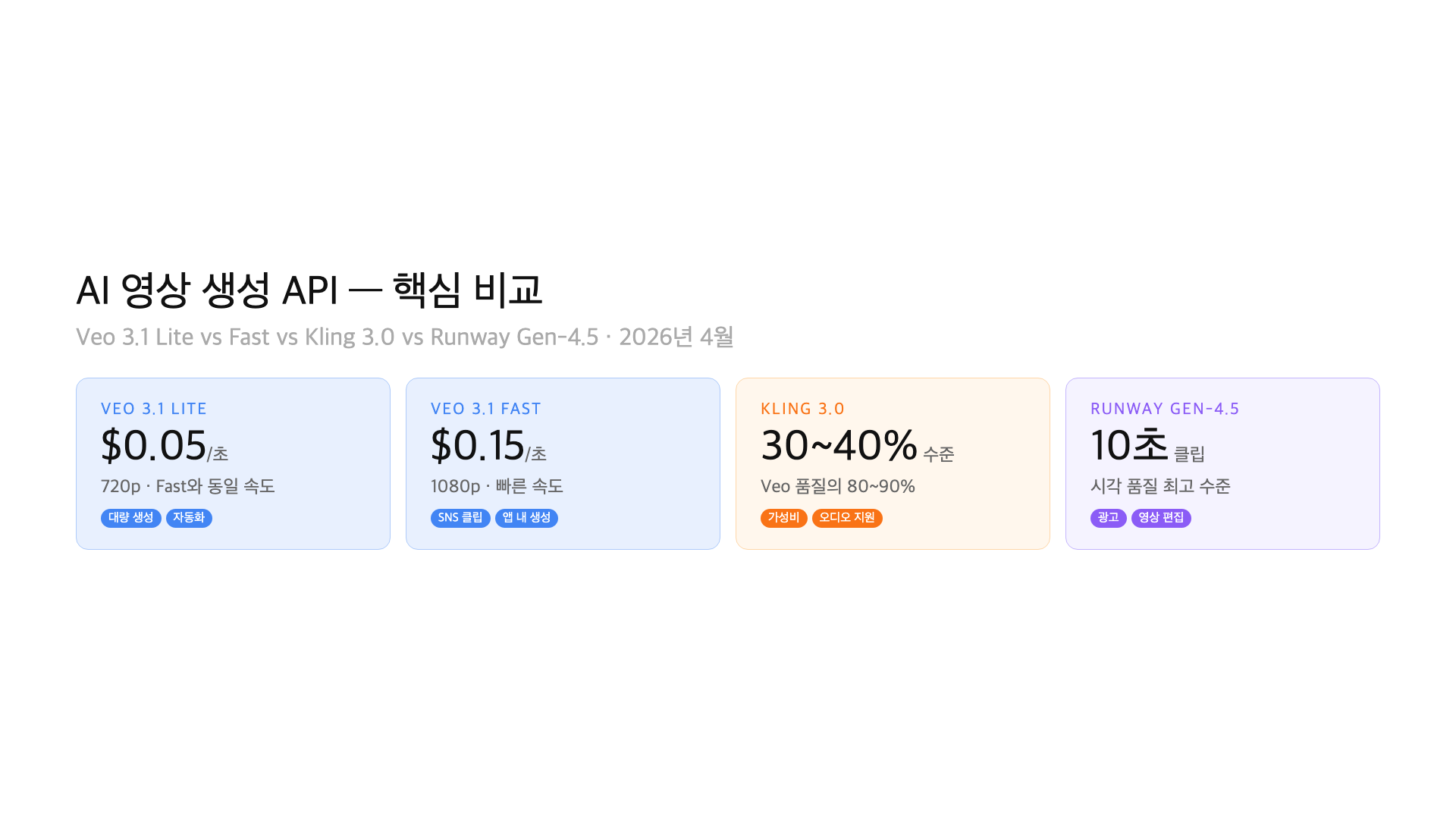Click the $0.05/초 price

tap(165, 446)
